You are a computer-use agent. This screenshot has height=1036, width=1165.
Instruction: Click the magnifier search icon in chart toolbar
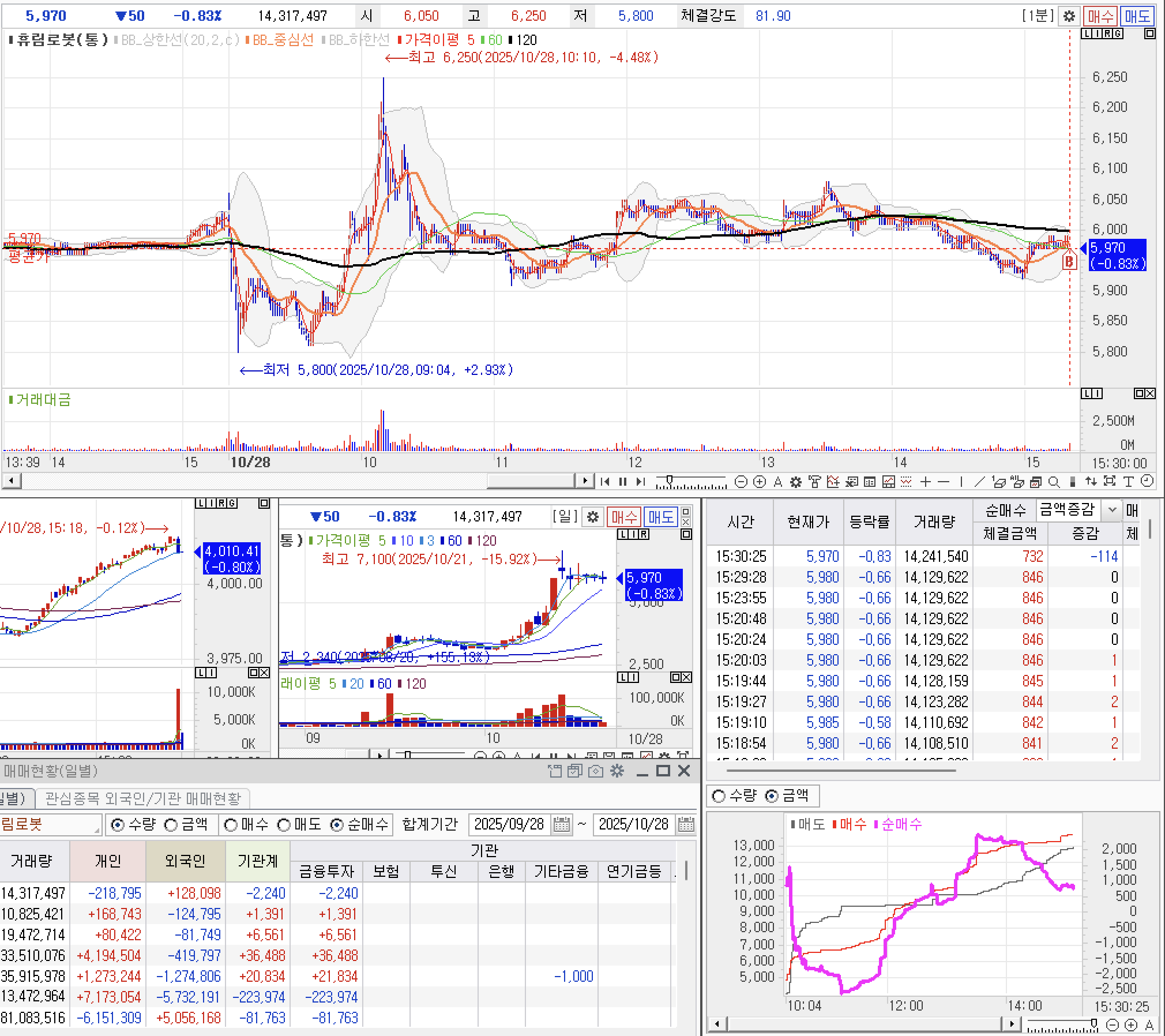1054,482
